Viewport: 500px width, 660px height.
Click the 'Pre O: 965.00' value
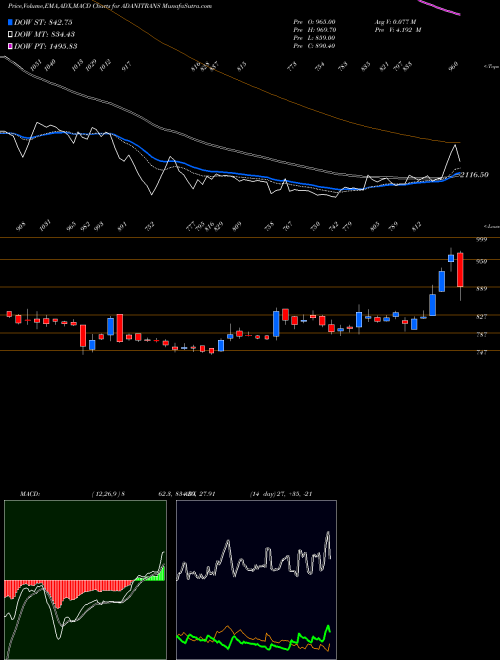314,22
